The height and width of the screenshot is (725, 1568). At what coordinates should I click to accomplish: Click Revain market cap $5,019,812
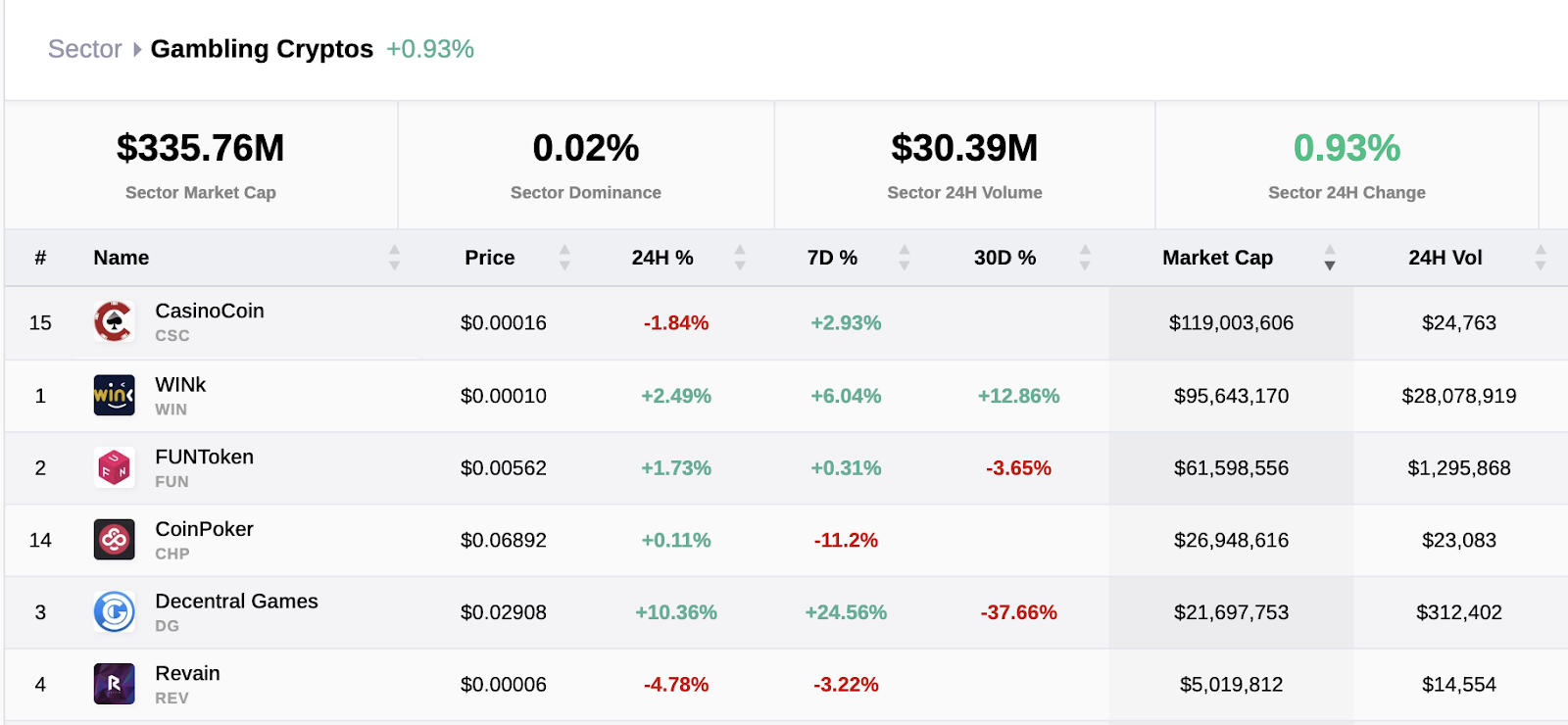(x=1231, y=684)
